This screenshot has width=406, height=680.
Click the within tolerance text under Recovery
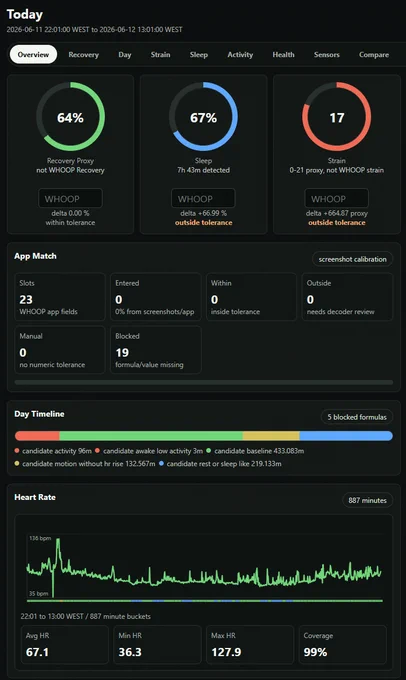tap(70, 222)
